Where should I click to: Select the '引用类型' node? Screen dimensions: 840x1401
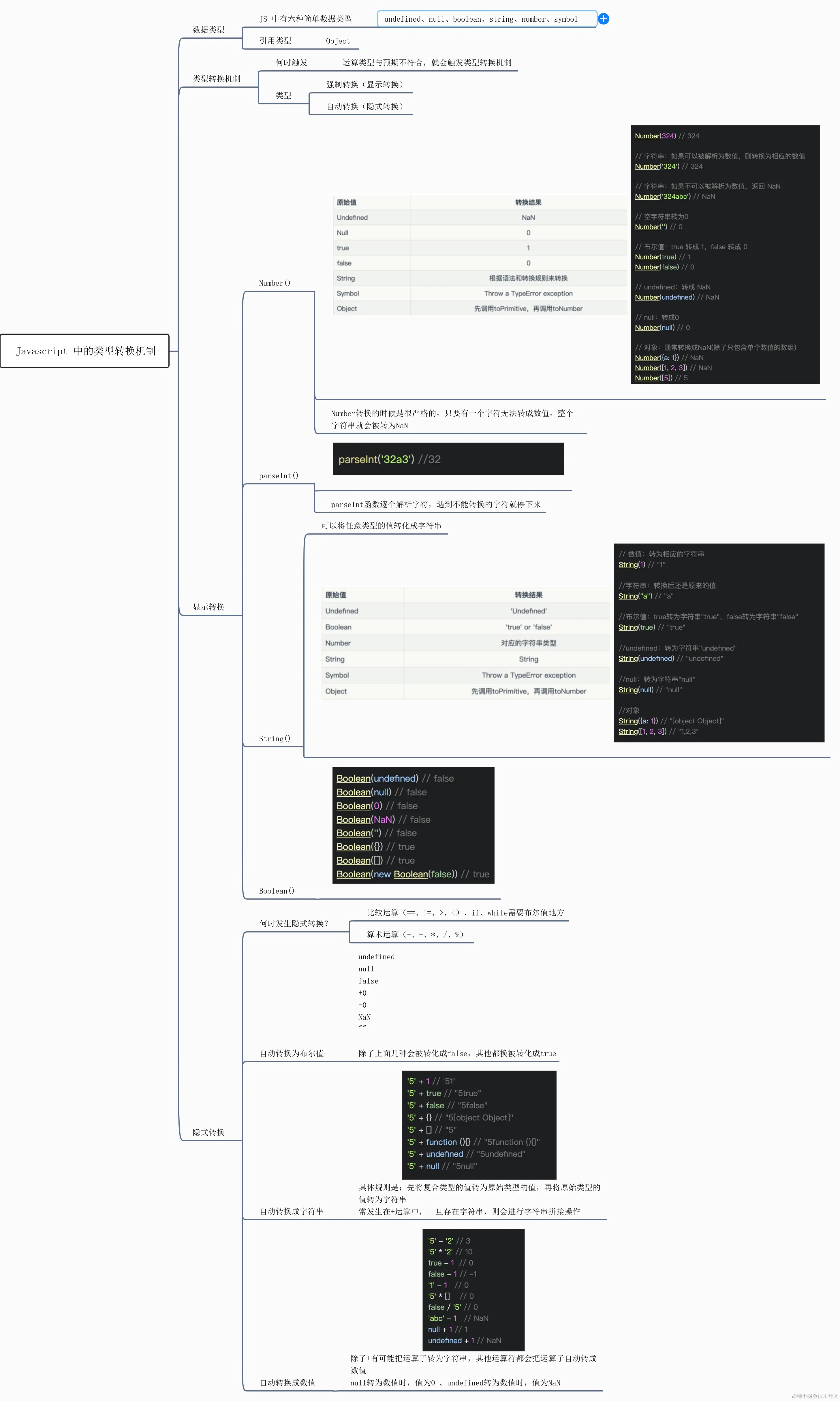point(275,41)
